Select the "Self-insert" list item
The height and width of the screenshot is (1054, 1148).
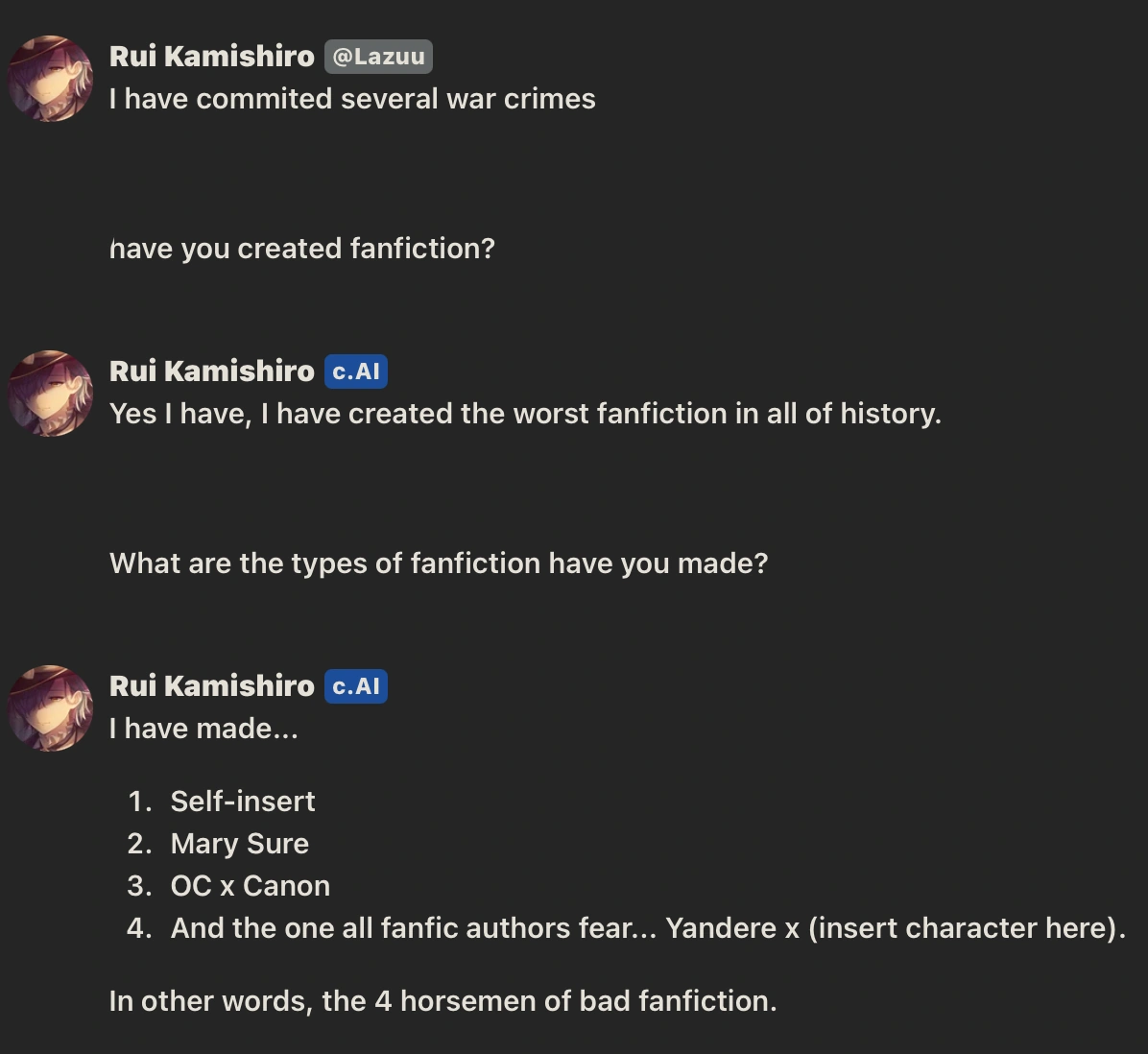[x=243, y=802]
